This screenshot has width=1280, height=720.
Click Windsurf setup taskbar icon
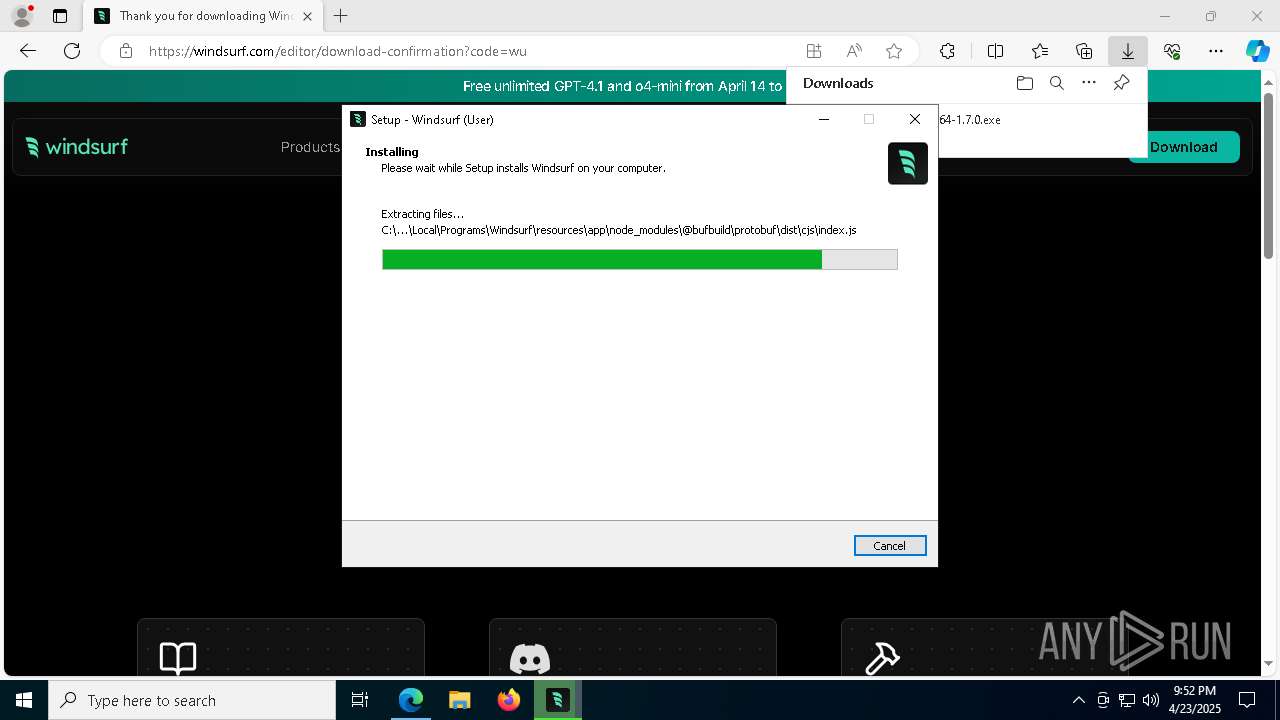point(558,700)
